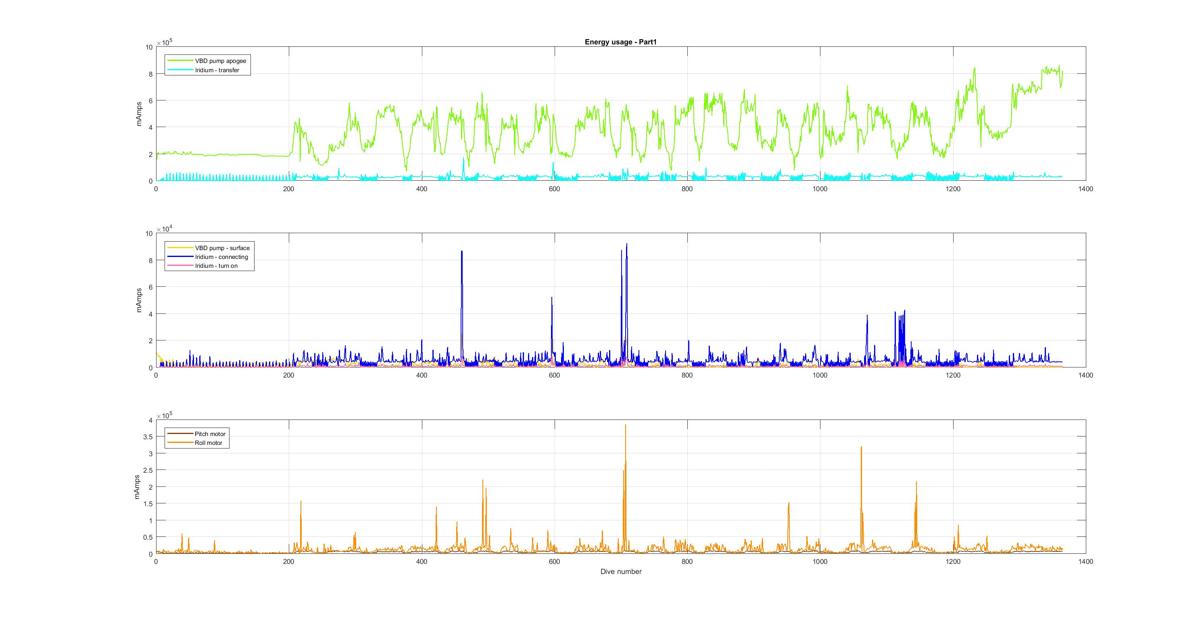This screenshot has width=1200, height=622.
Task: Click the '1400' x-axis tick under the Roll motor plot
Action: pyautogui.click(x=1085, y=562)
